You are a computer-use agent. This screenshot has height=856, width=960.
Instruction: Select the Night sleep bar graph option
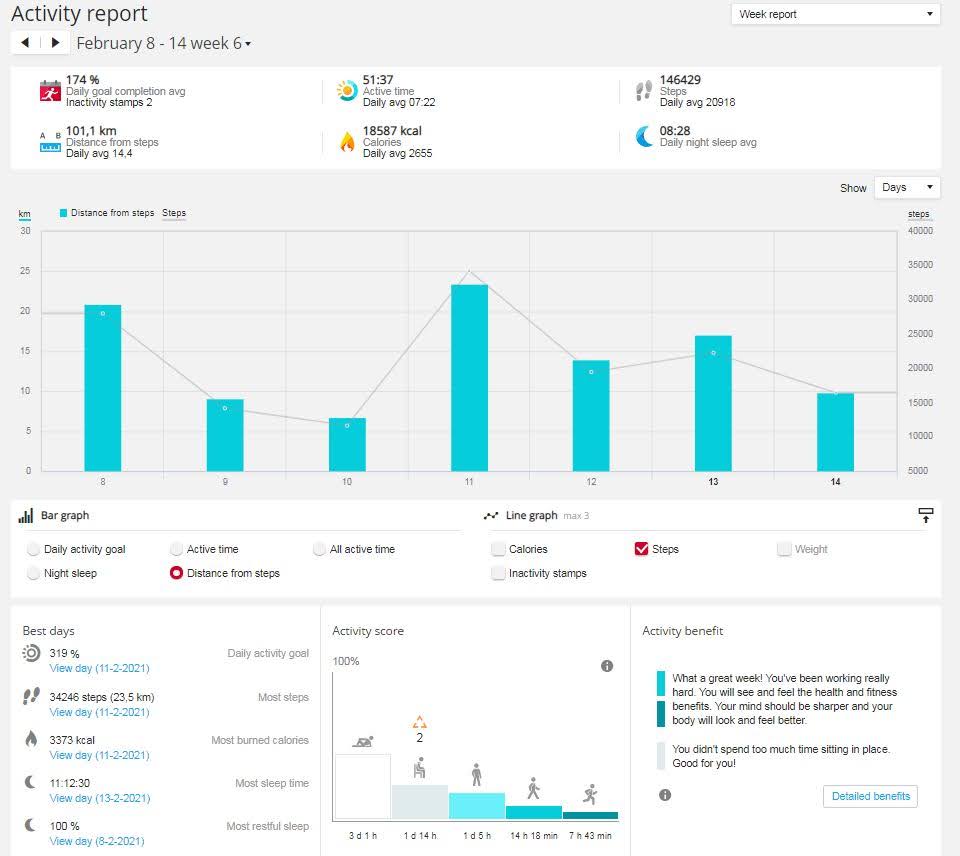pyautogui.click(x=34, y=573)
